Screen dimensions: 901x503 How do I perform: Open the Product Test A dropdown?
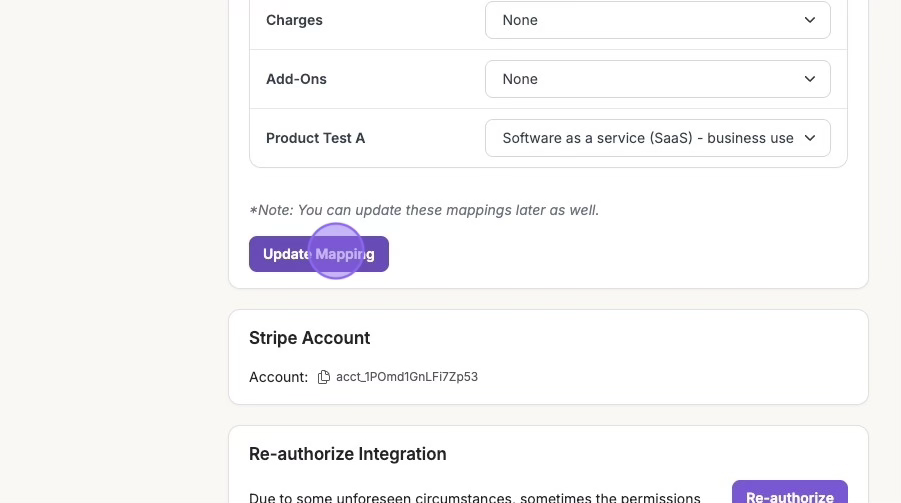657,138
